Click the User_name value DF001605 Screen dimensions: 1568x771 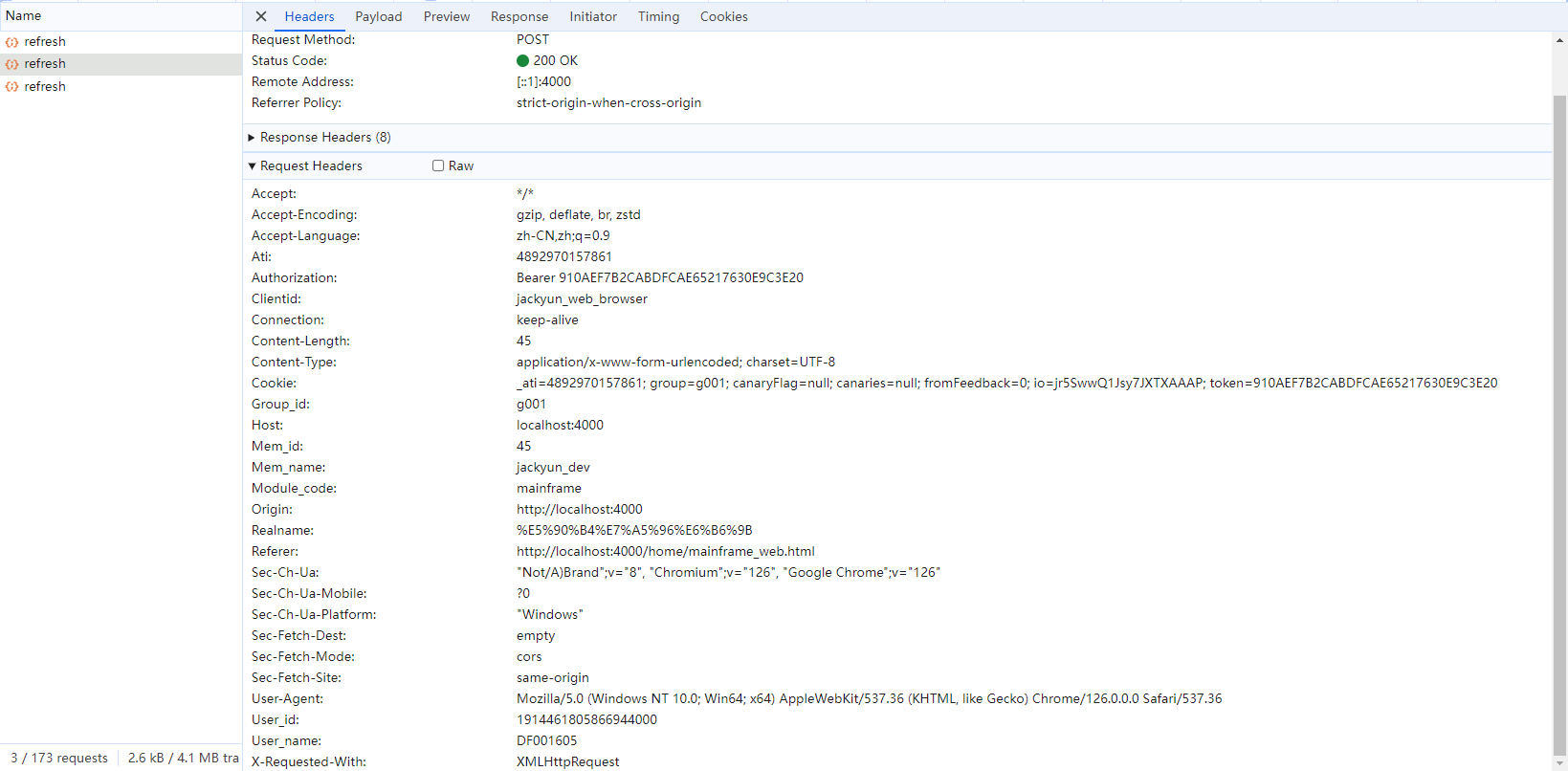[x=547, y=741]
